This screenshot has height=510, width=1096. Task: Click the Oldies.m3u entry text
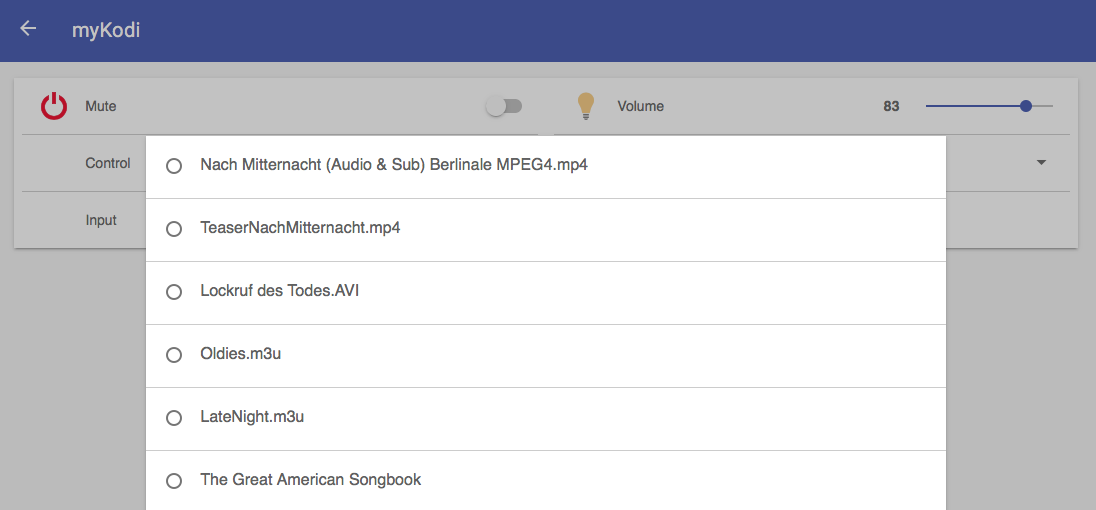coord(240,354)
